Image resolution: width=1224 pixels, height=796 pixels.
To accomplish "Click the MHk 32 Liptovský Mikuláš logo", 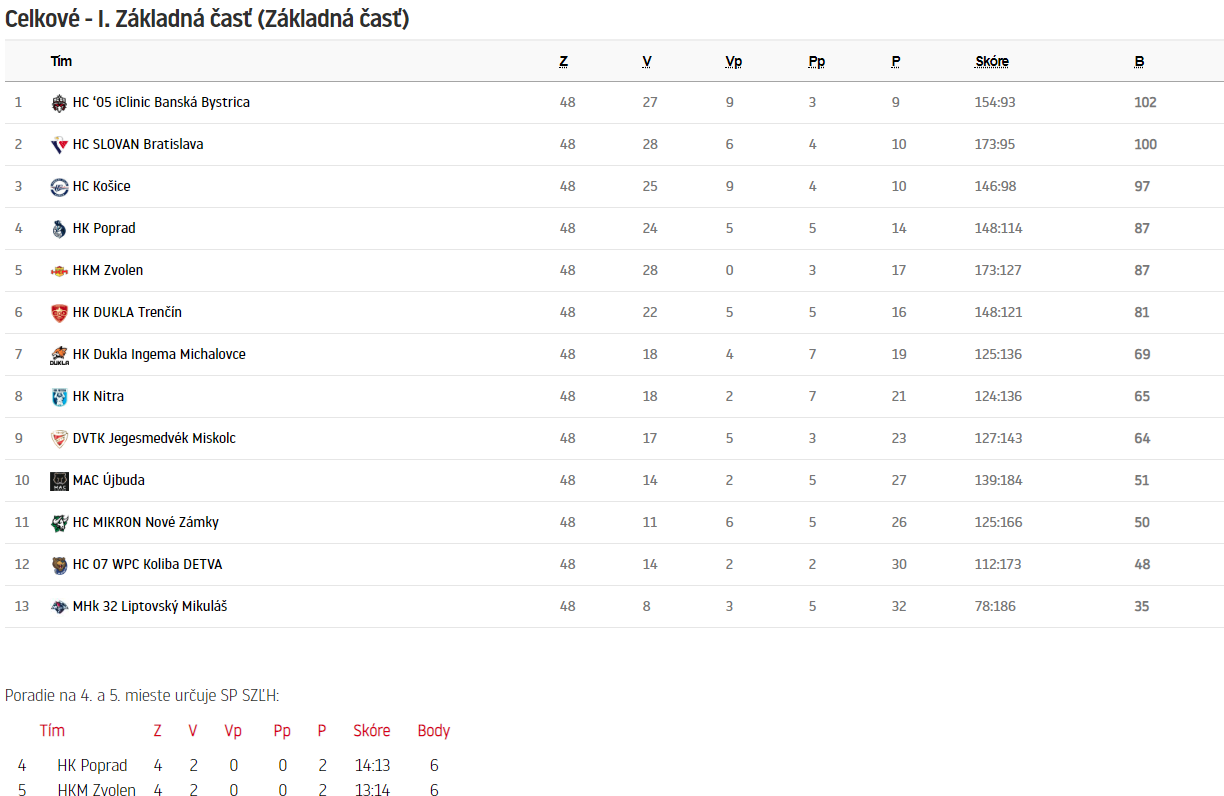I will tap(59, 607).
